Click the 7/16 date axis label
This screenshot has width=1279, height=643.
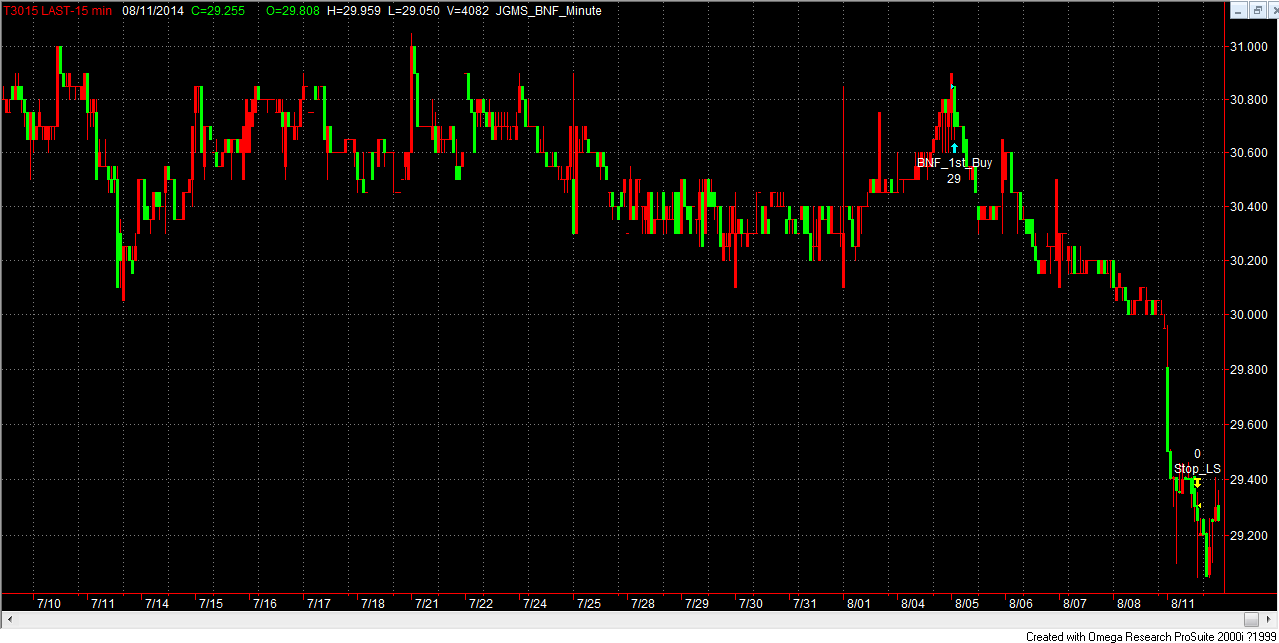[264, 603]
